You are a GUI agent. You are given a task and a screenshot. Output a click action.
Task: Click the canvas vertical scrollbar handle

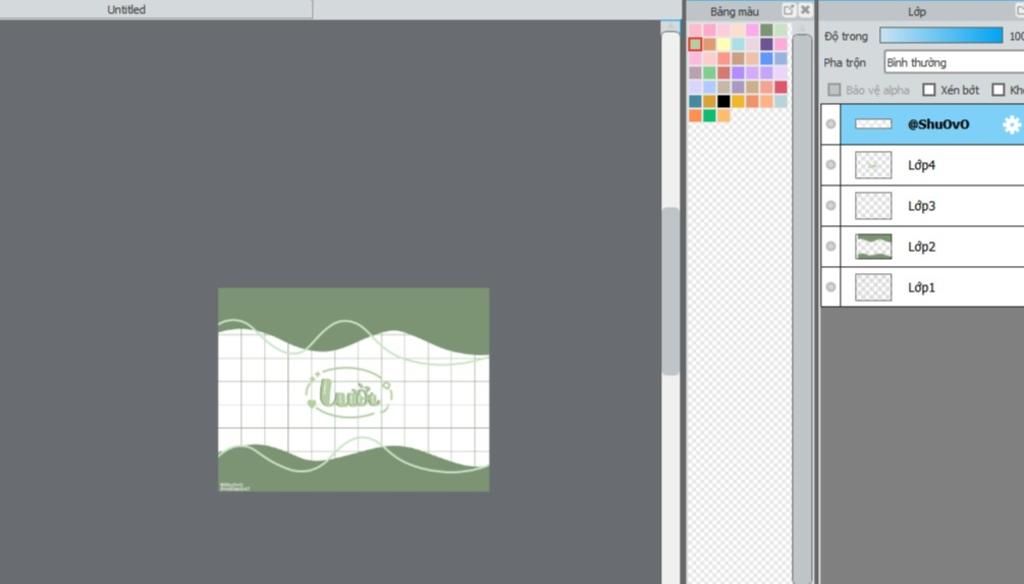670,291
